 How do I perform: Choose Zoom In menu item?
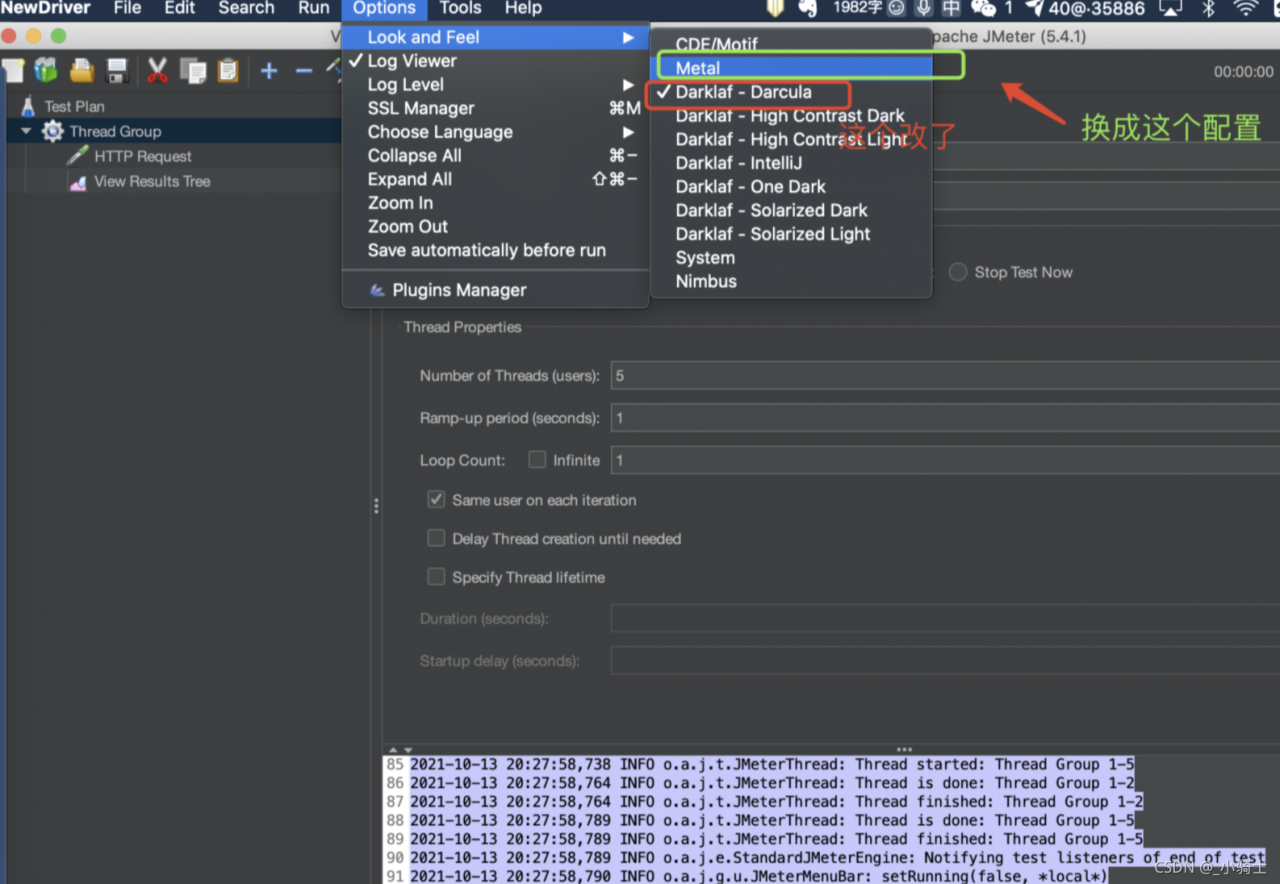tap(496, 203)
